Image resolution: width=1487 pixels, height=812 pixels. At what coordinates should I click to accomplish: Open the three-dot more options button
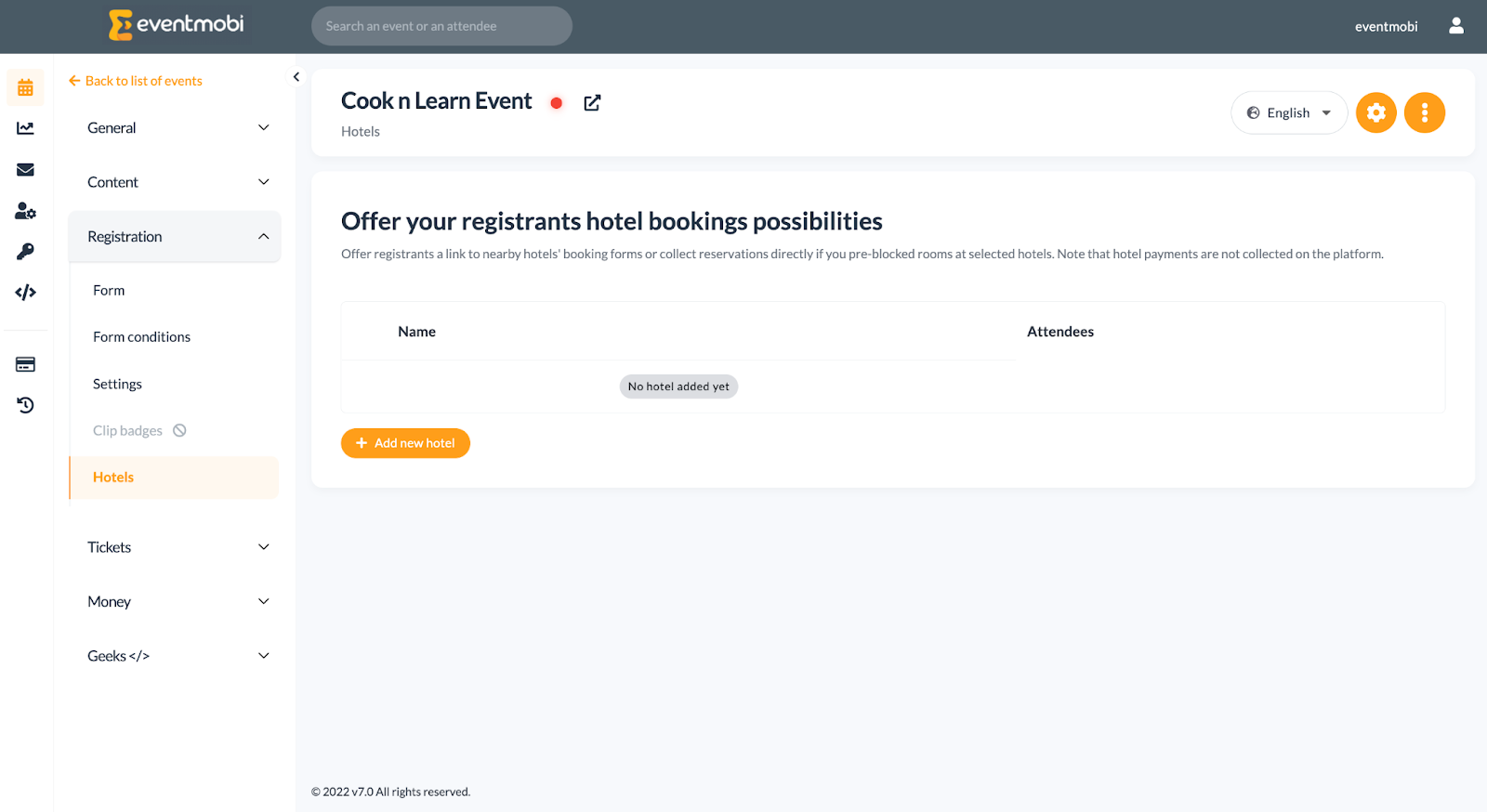(x=1425, y=113)
